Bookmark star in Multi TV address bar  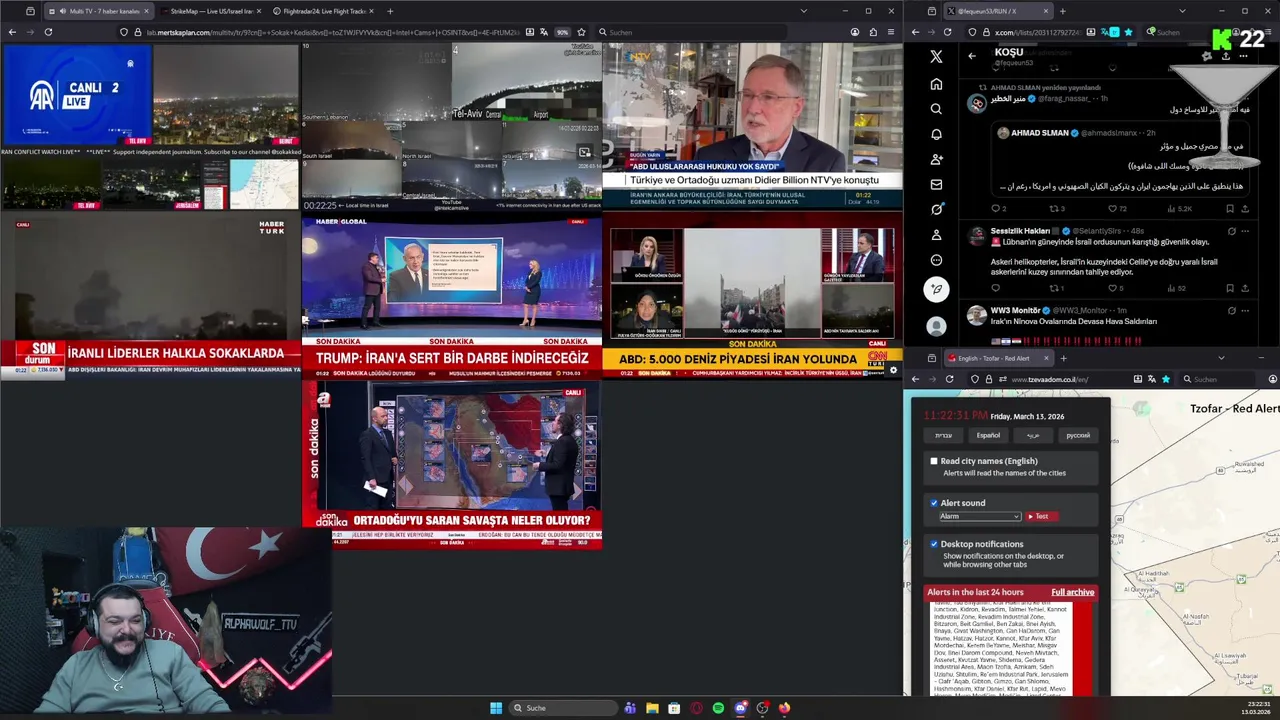point(581,32)
